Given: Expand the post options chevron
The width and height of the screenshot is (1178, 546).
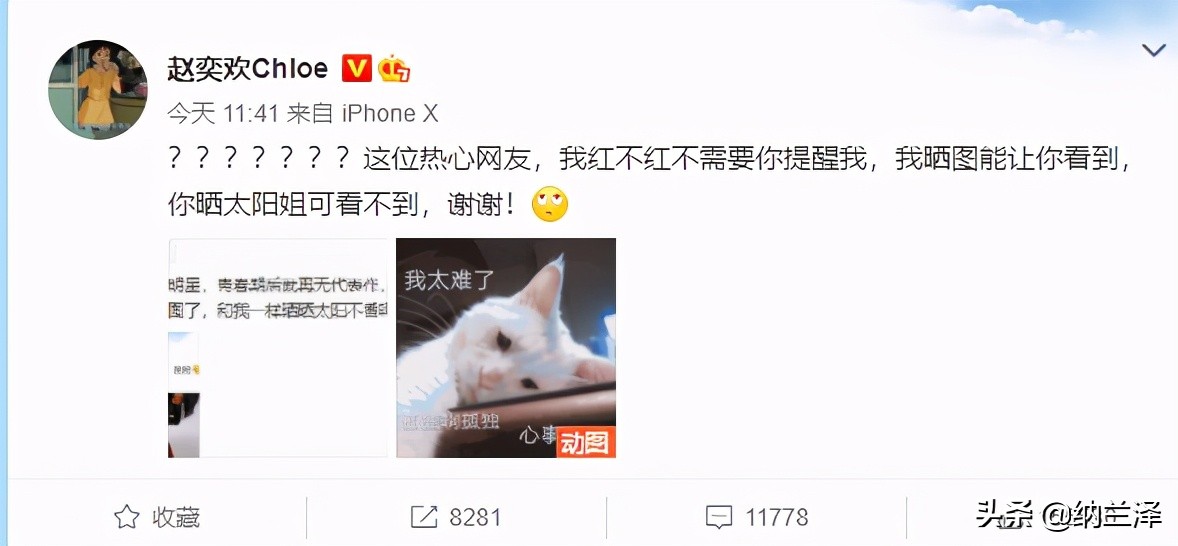Looking at the screenshot, I should (1152, 50).
